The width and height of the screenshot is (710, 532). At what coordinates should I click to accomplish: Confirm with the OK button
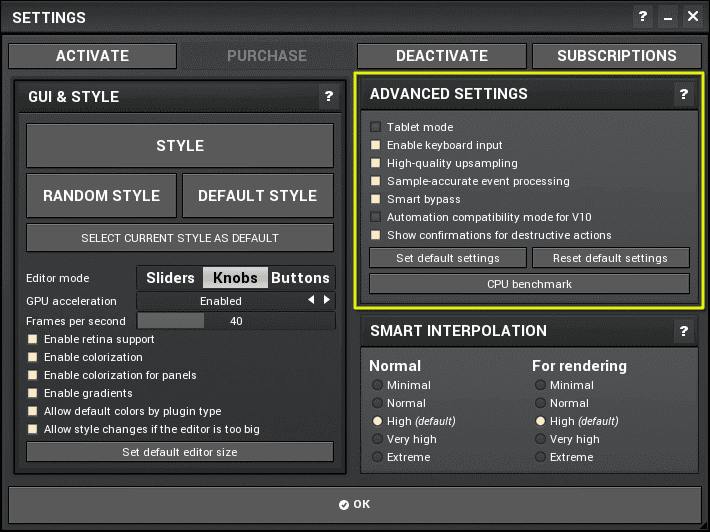[355, 504]
